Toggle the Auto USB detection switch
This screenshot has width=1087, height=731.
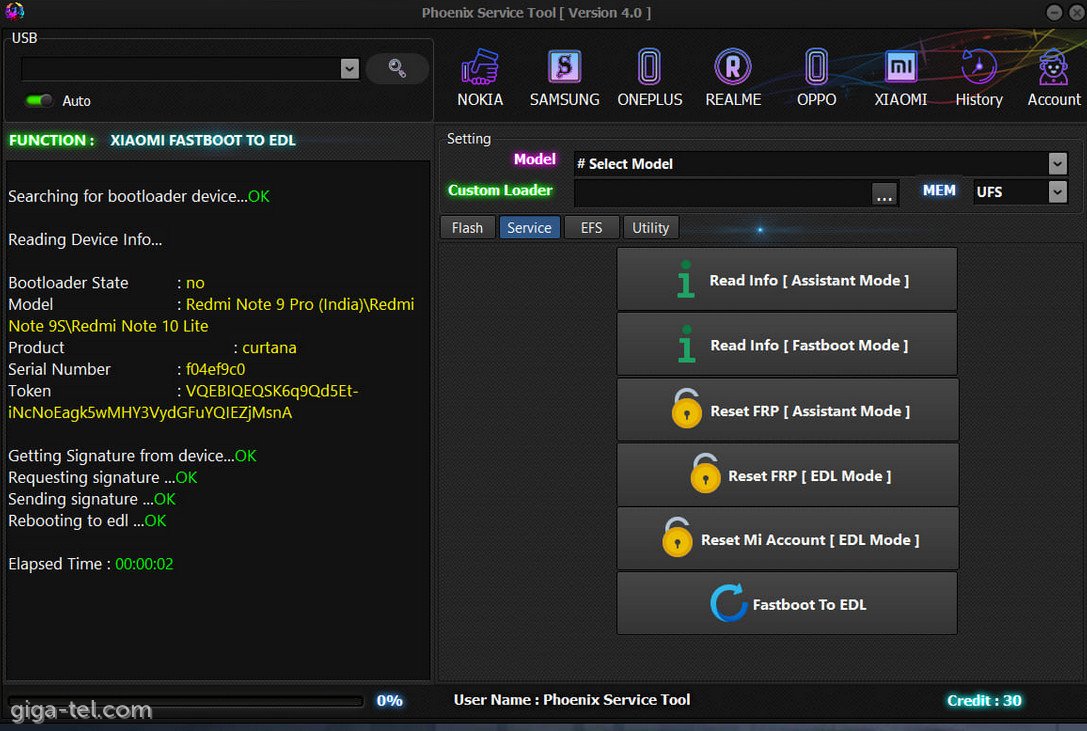click(x=40, y=101)
